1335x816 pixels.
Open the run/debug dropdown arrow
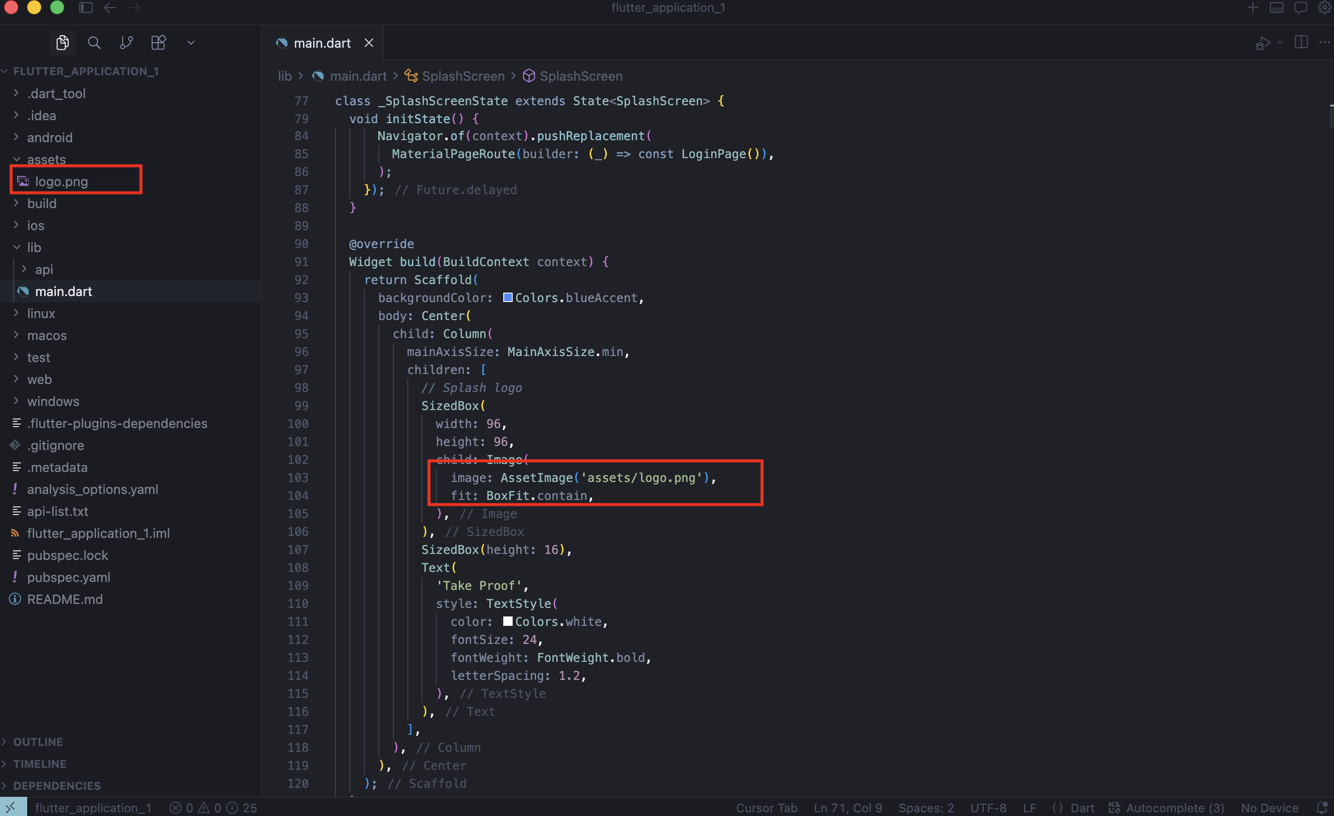point(1280,43)
